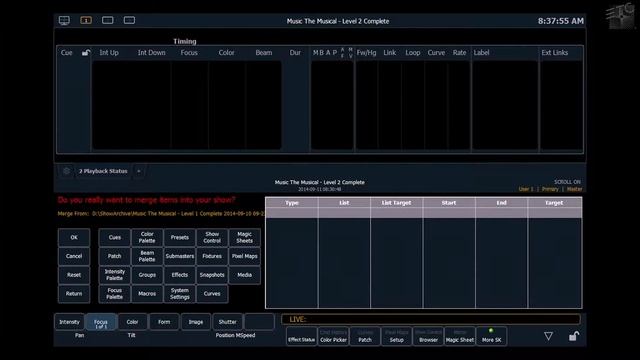Toggle Cues for merging
The image size is (640, 360).
(114, 238)
